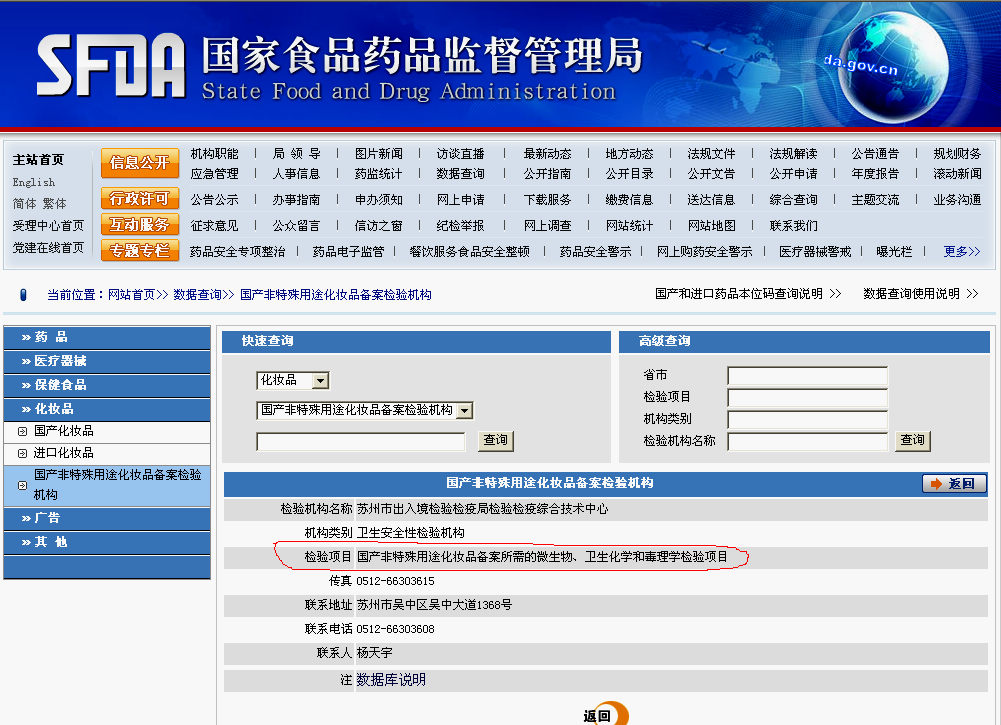Viewport: 1001px width, 725px height.
Task: Go to 主站首页
Action: pos(38,160)
